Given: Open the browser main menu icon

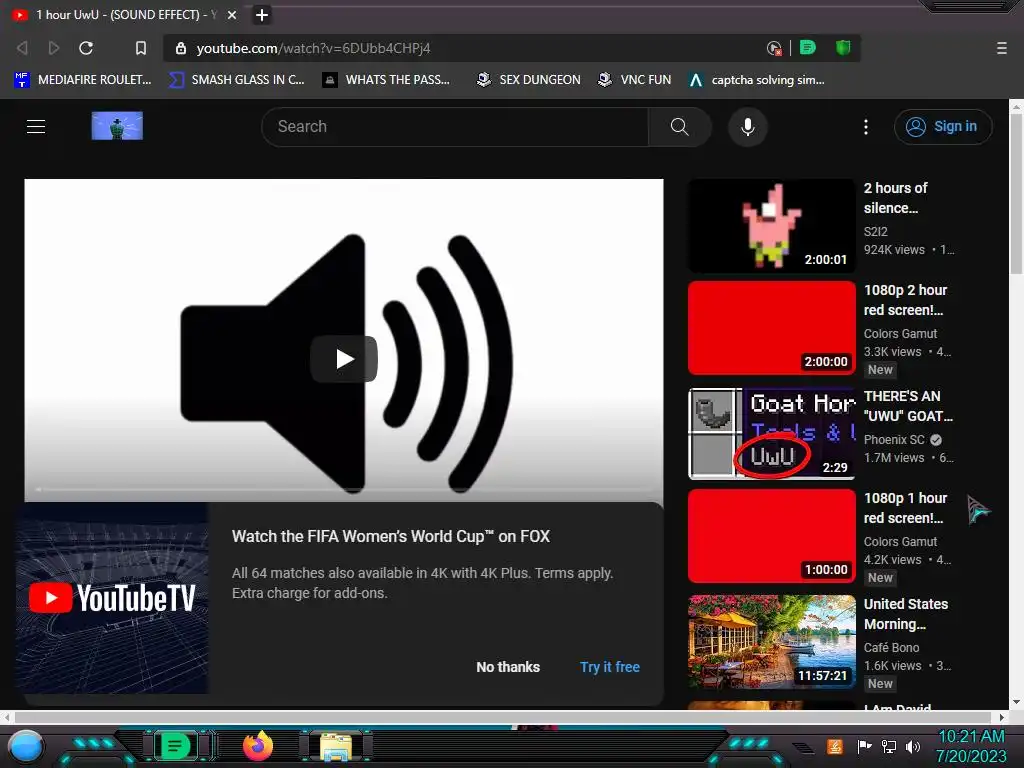Looking at the screenshot, I should tap(1002, 48).
